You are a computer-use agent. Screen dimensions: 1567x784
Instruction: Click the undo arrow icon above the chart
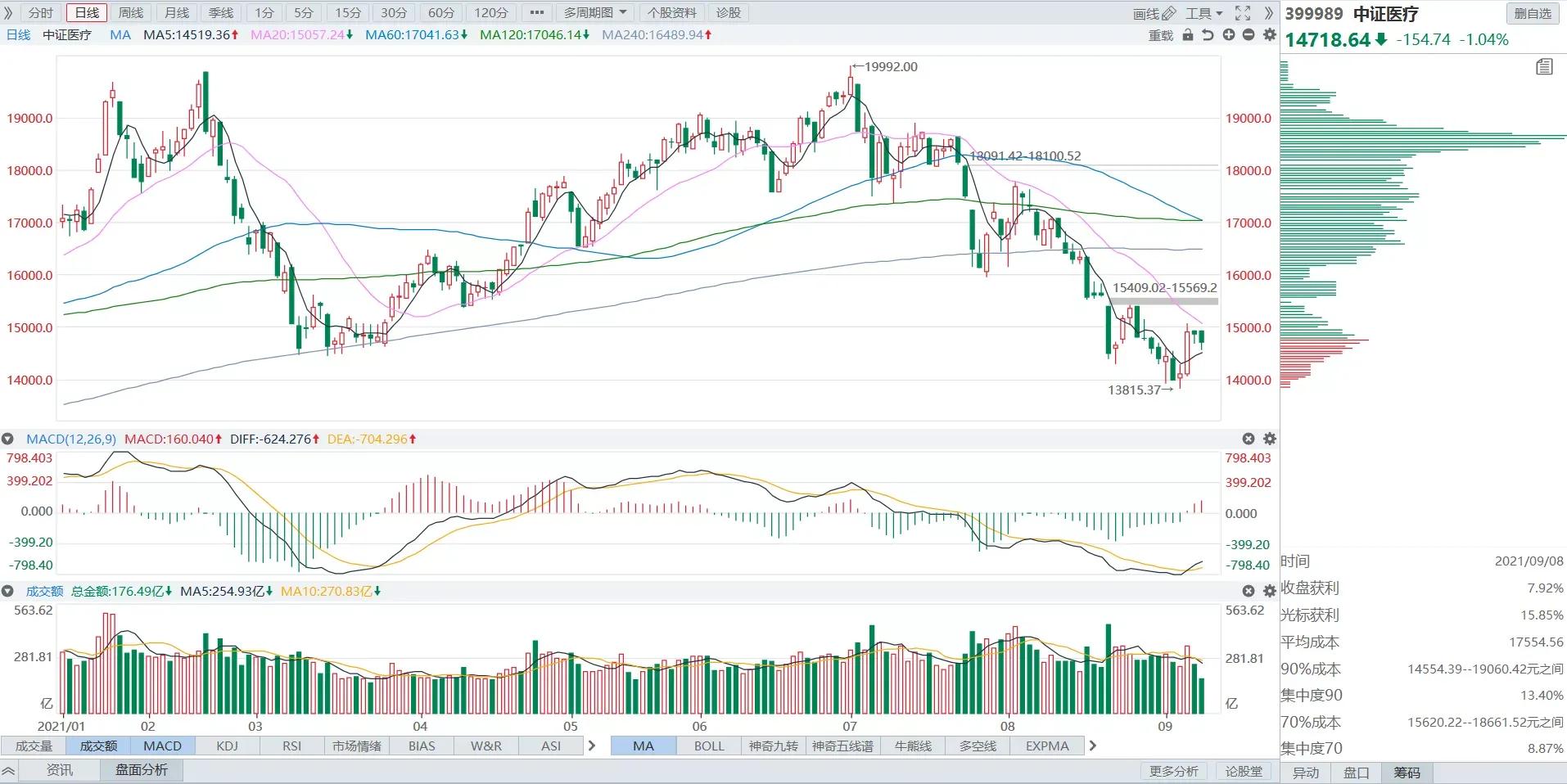tap(1208, 35)
